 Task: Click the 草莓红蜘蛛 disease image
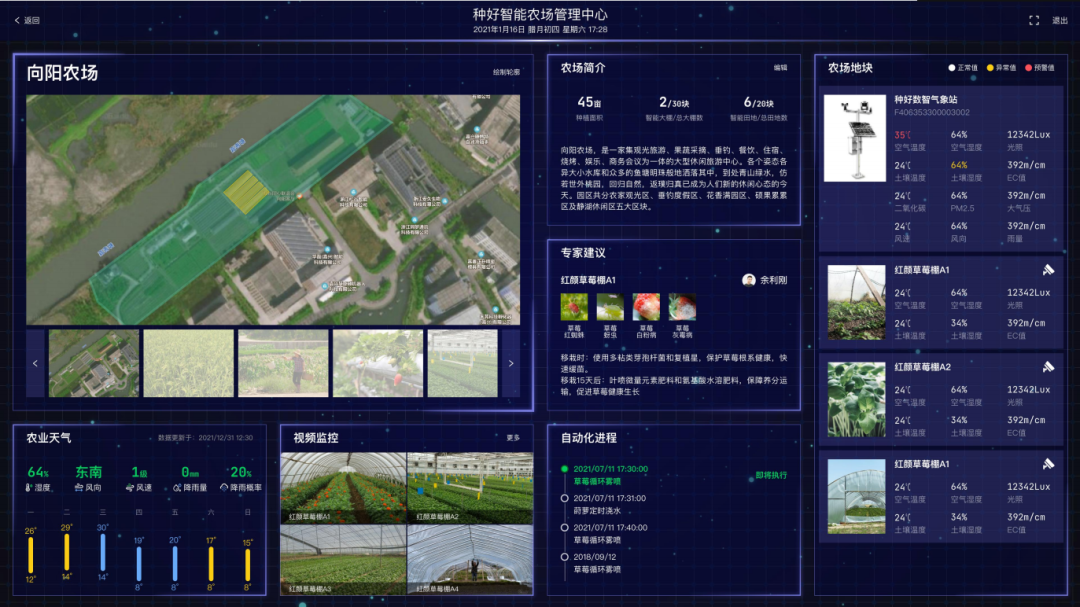click(574, 307)
